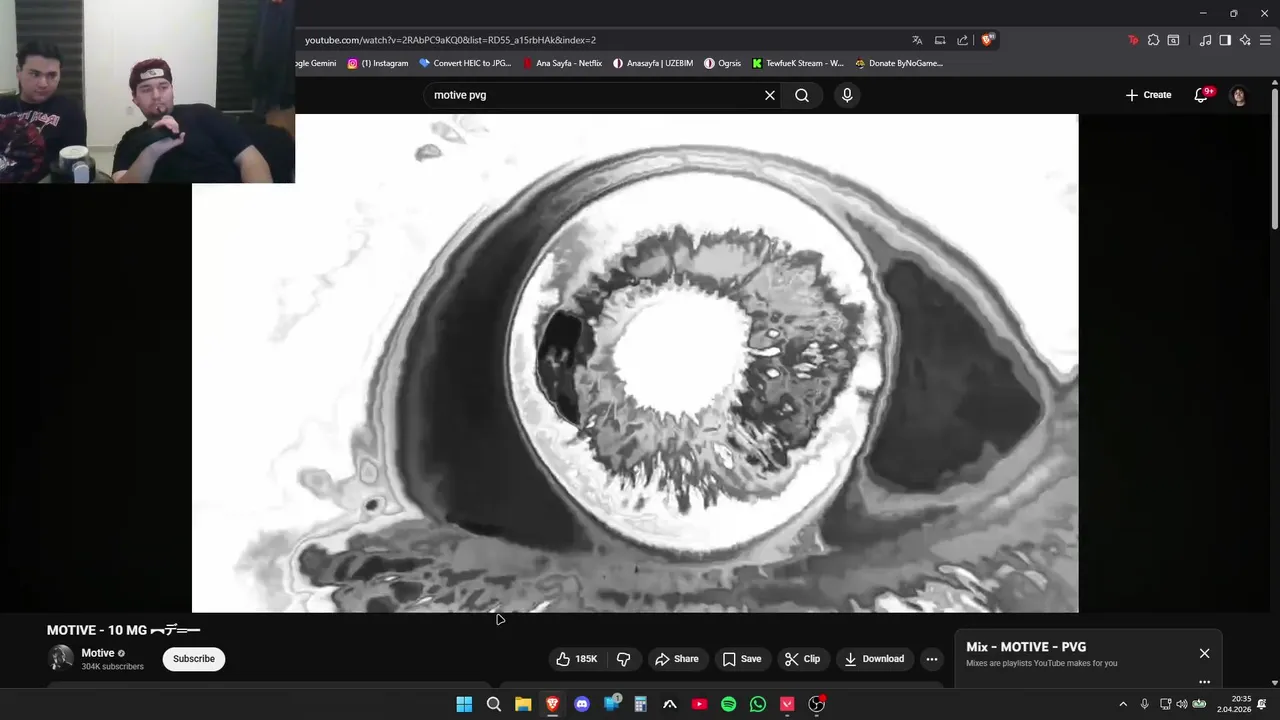Screen dimensions: 1280x720
Task: Open the Motive channel name link
Action: click(98, 653)
